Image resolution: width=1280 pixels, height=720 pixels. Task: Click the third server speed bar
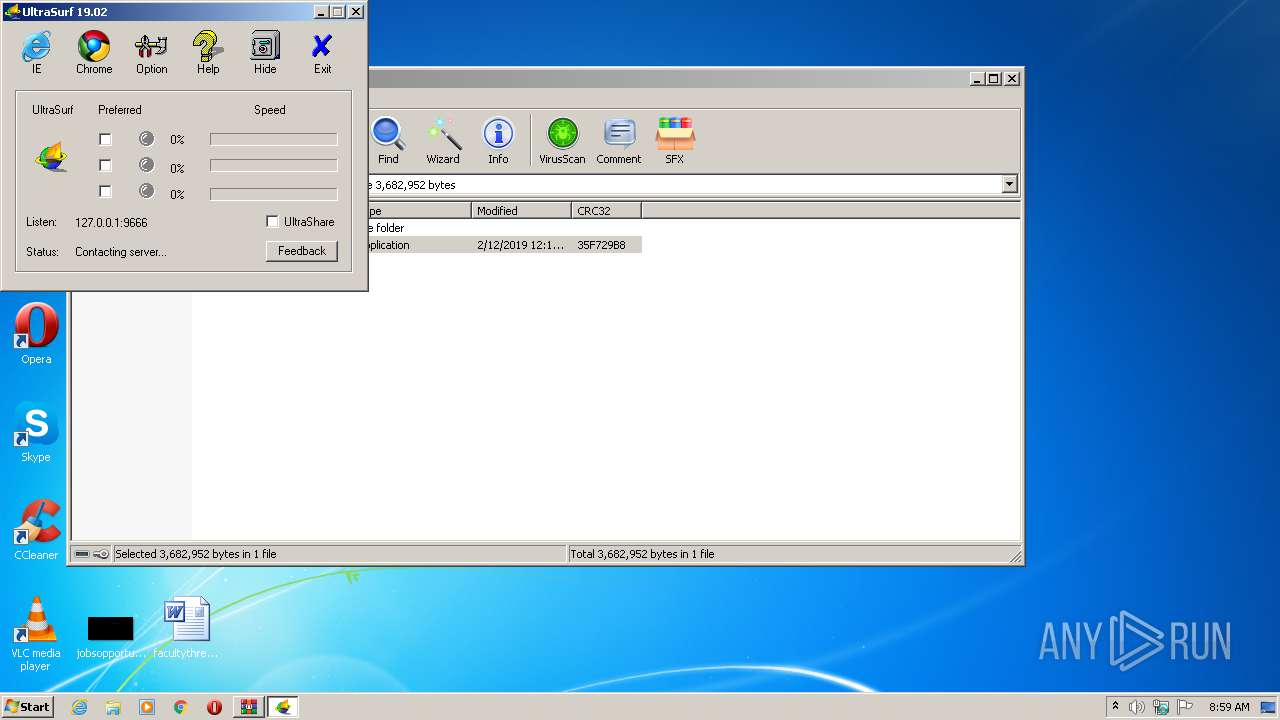pos(273,194)
